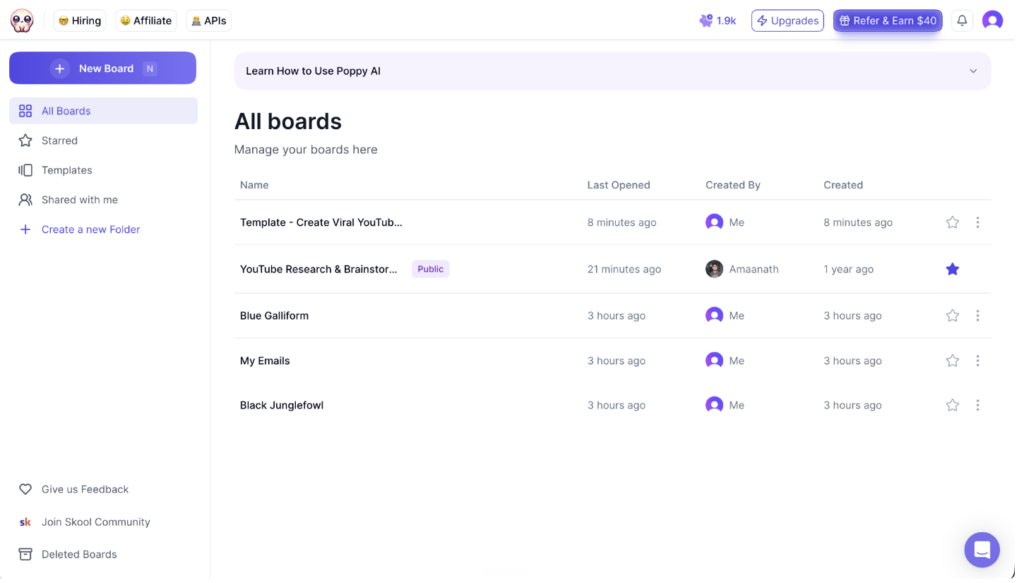This screenshot has width=1024, height=583.
Task: Click the Created By column header
Action: pyautogui.click(x=732, y=185)
